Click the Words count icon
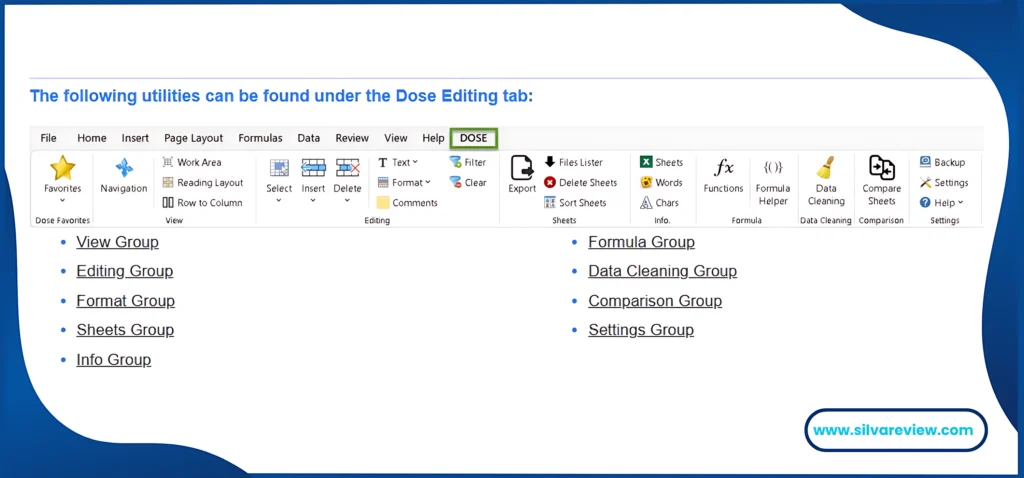Image resolution: width=1024 pixels, height=478 pixels. click(x=646, y=183)
